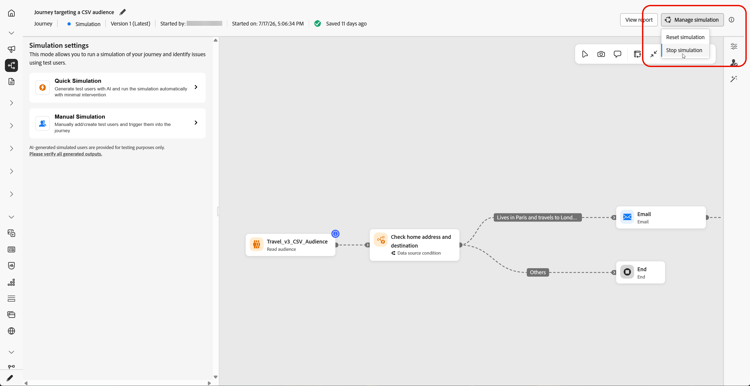Open the Manual Simulation card

point(117,123)
